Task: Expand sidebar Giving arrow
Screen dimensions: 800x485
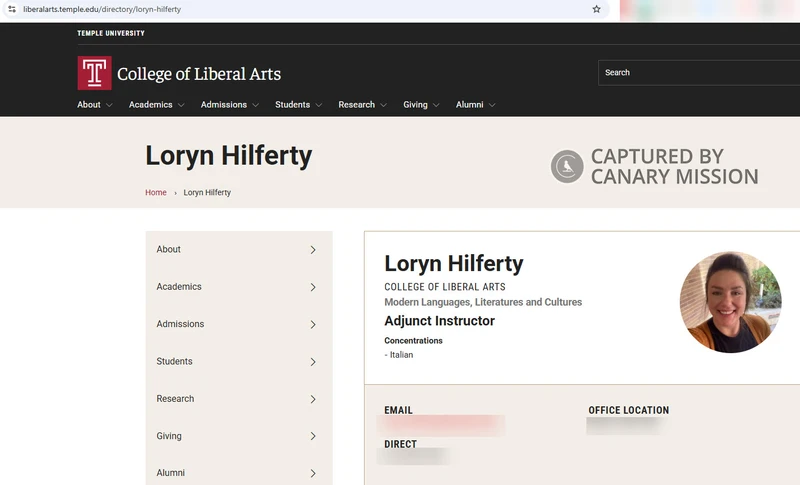Action: 313,436
